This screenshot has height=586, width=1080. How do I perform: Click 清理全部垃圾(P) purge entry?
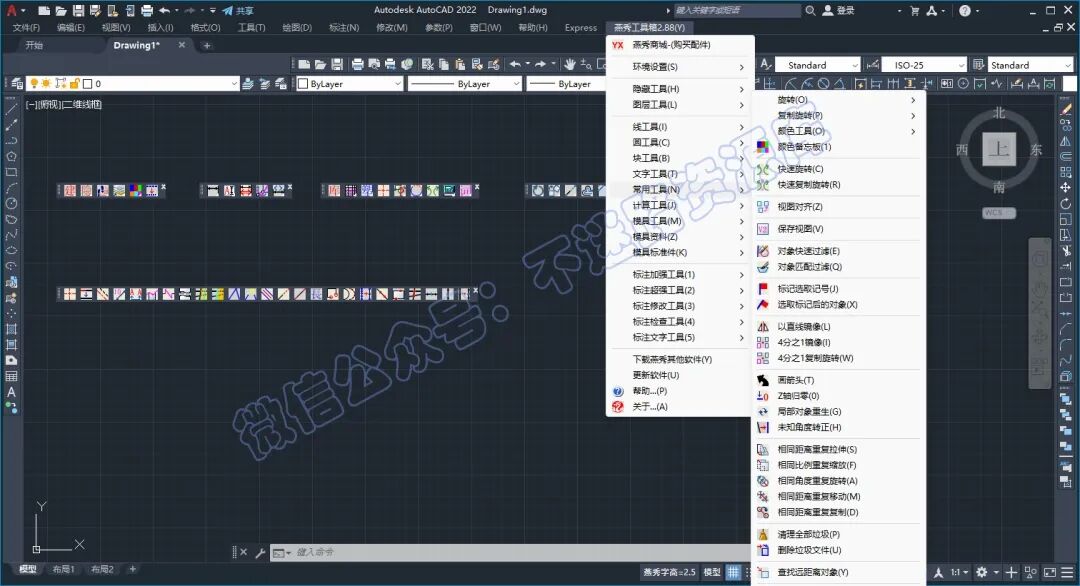coord(838,534)
